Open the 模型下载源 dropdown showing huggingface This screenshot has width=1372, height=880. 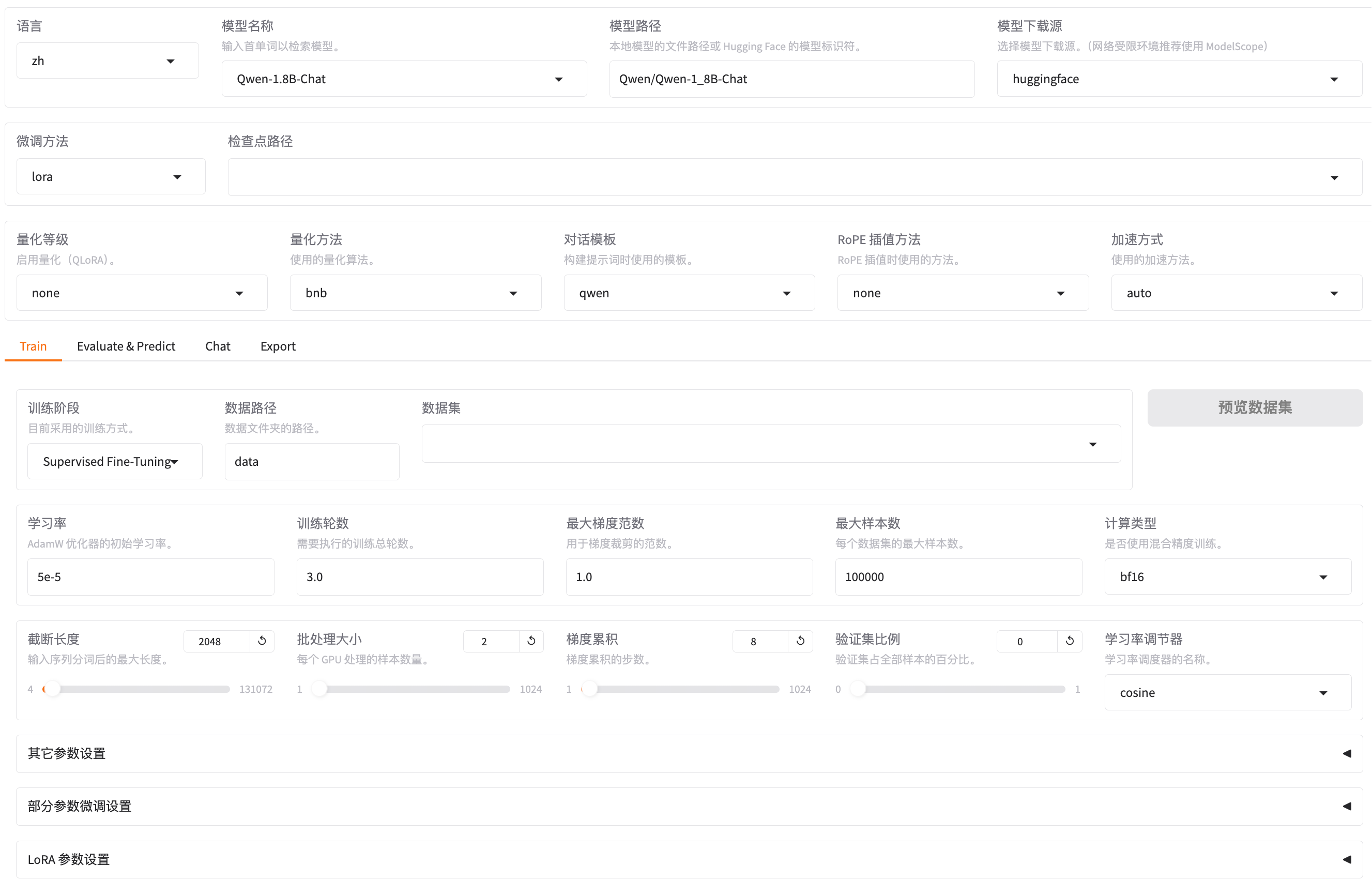click(1334, 79)
